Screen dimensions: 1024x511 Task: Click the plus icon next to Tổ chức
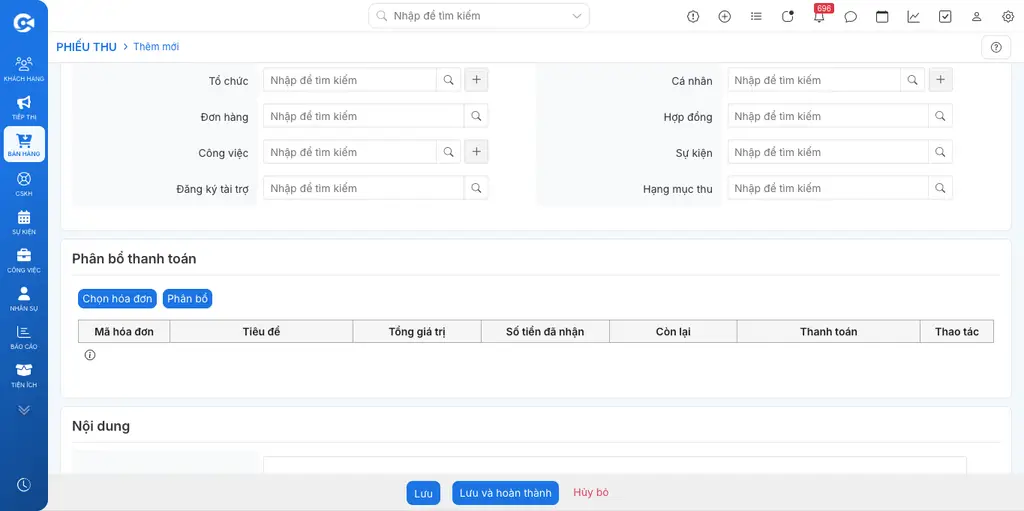click(476, 80)
